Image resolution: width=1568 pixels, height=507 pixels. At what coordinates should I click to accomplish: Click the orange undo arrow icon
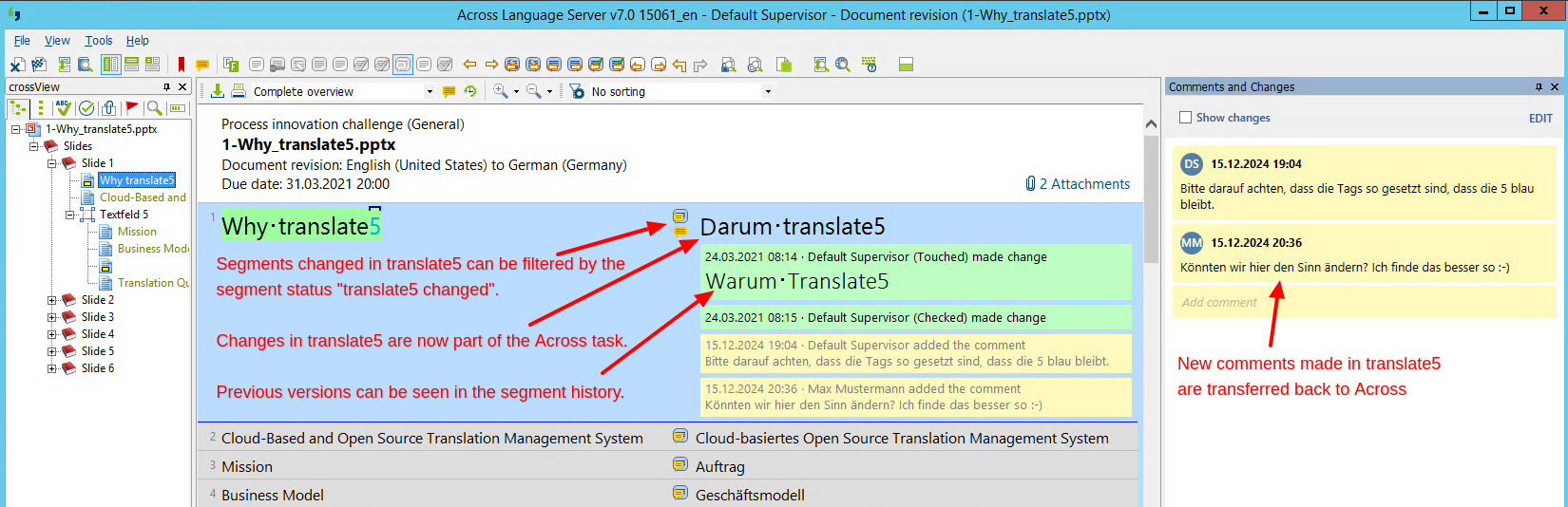coord(679,65)
